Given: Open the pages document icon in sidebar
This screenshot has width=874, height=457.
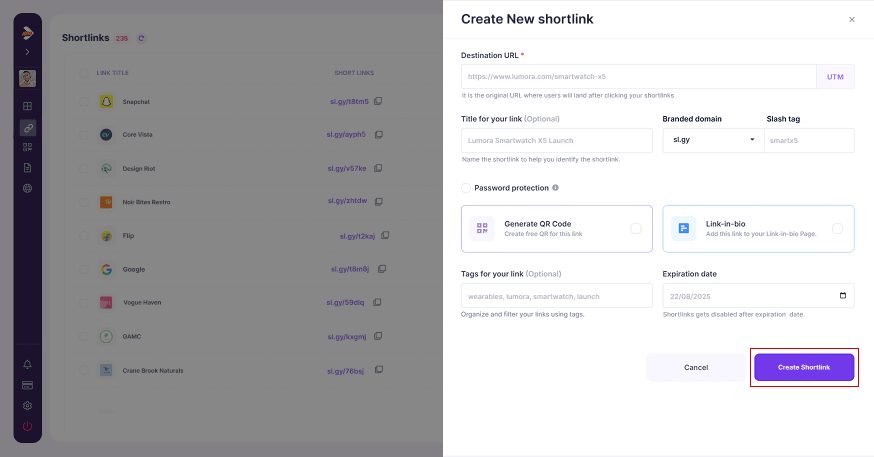Looking at the screenshot, I should coord(27,168).
